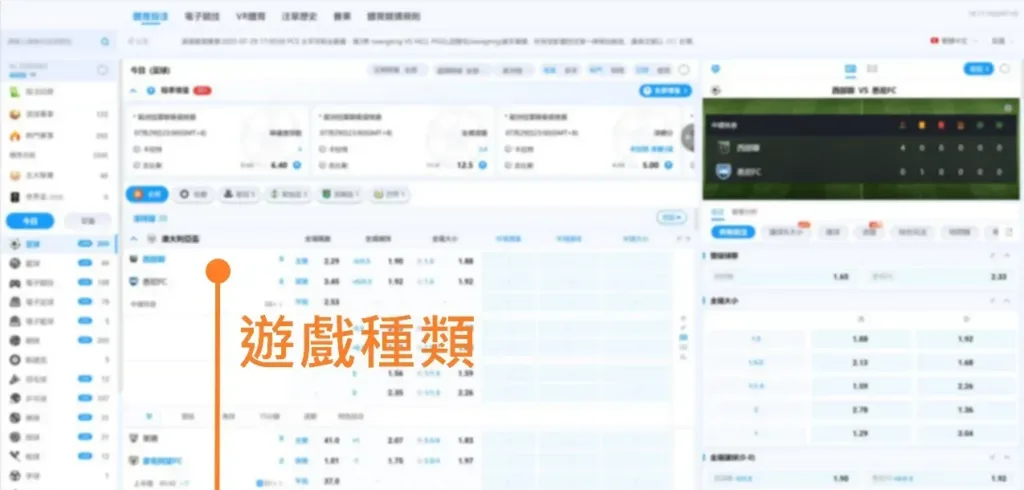Click the scoreboard view icon in match panel
Viewport: 1024px width, 490px height.
point(850,69)
